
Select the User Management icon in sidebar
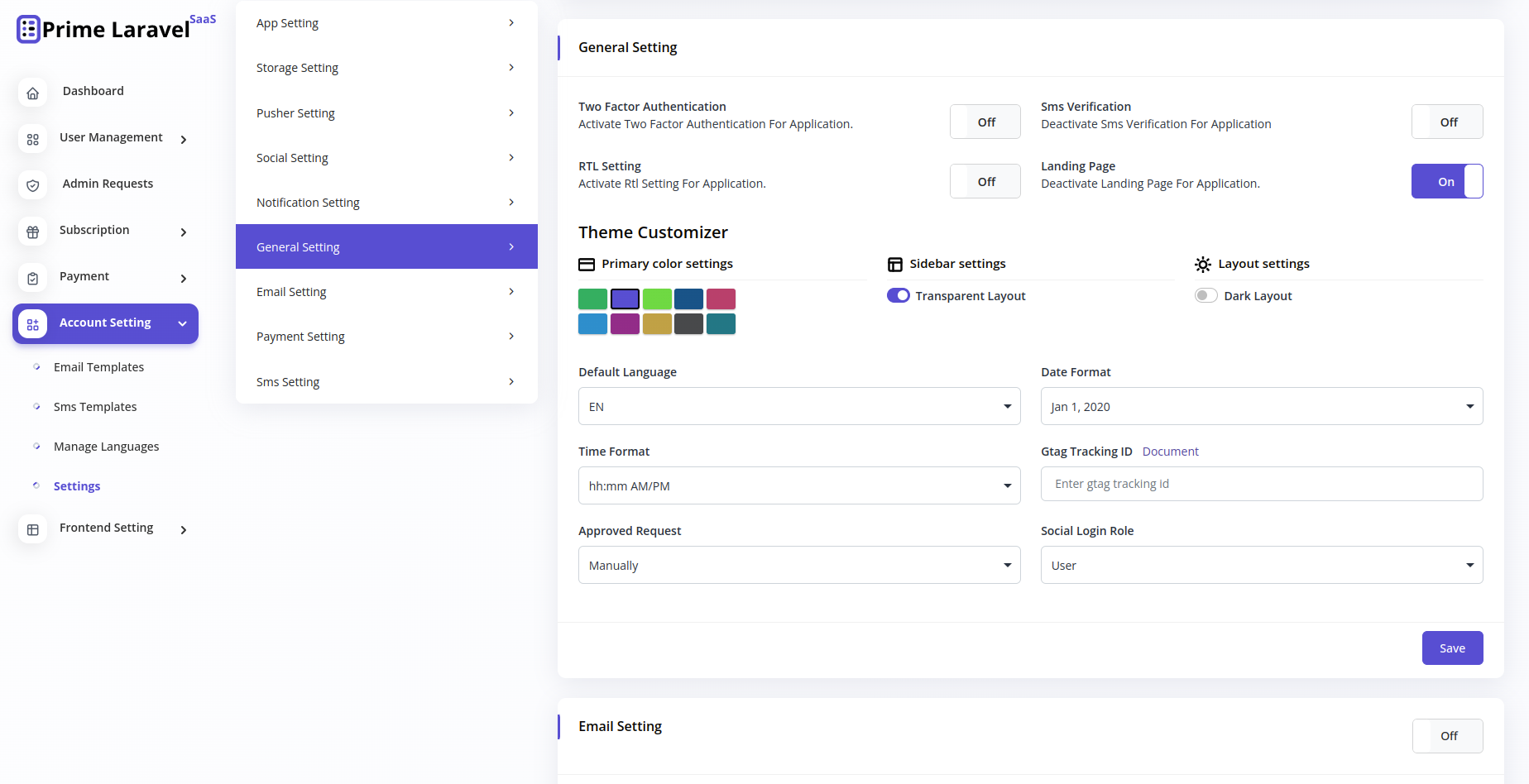(32, 139)
